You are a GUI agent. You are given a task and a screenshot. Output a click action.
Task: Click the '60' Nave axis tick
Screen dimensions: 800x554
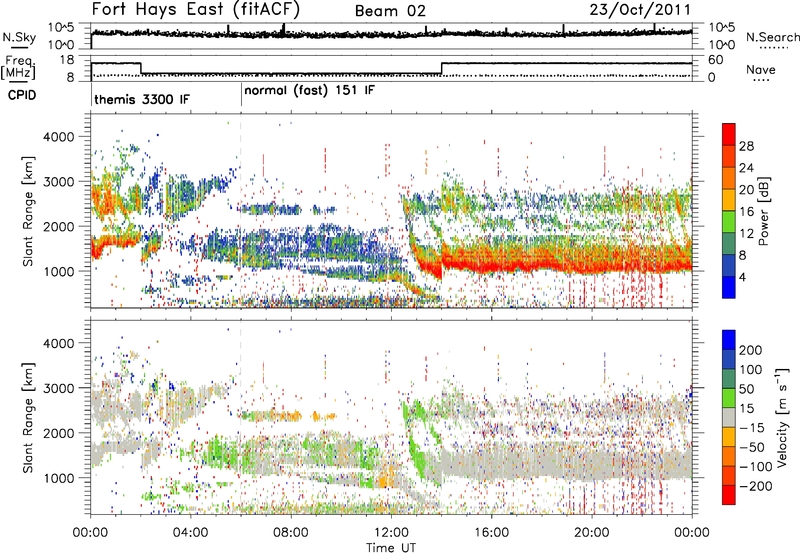click(x=716, y=60)
